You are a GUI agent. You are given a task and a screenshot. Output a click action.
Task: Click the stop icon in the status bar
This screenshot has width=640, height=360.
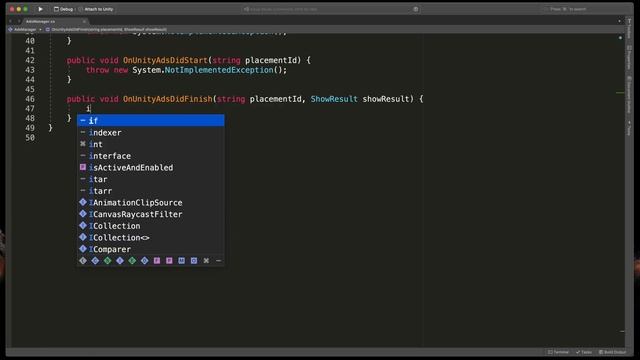[416, 9]
